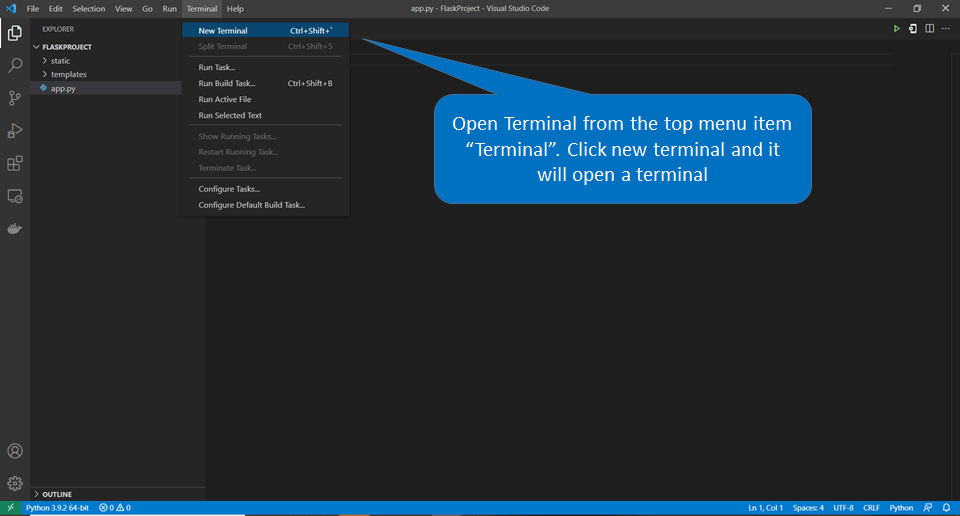Open Run and Debug view icon

15,131
